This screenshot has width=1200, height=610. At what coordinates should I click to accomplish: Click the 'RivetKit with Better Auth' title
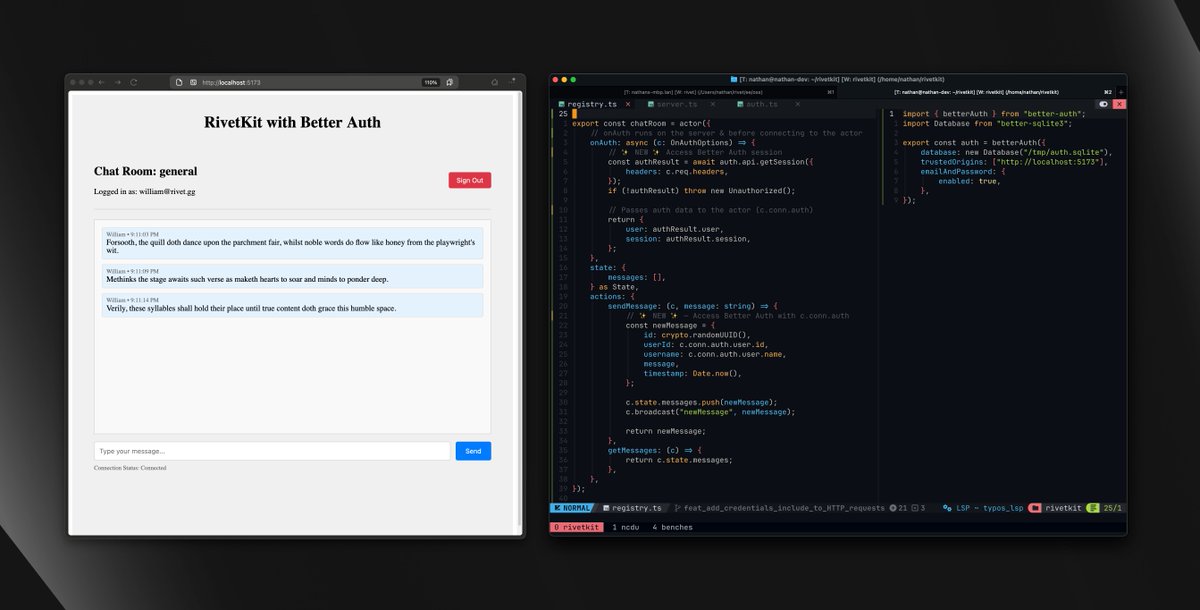[x=292, y=122]
